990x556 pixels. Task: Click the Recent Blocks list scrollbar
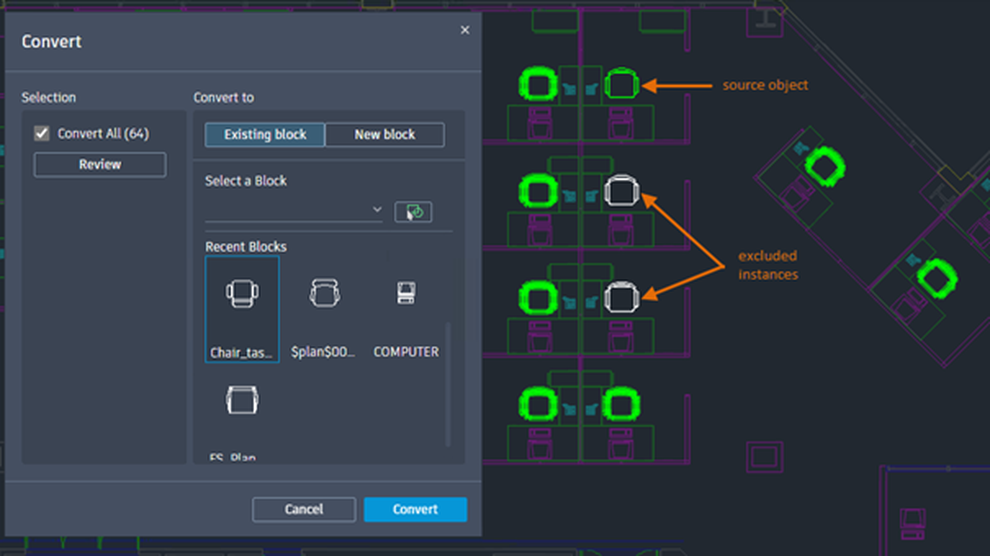(x=448, y=384)
